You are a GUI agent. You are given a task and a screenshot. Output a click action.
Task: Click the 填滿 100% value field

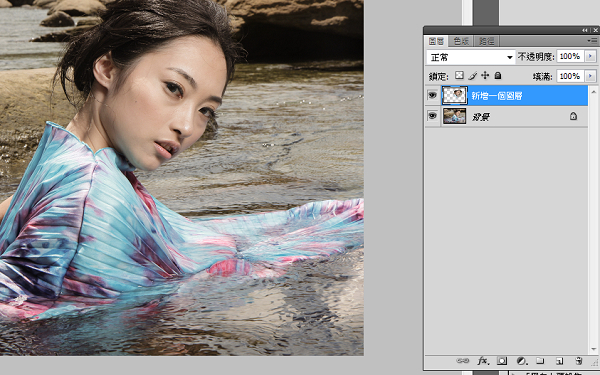[570, 76]
